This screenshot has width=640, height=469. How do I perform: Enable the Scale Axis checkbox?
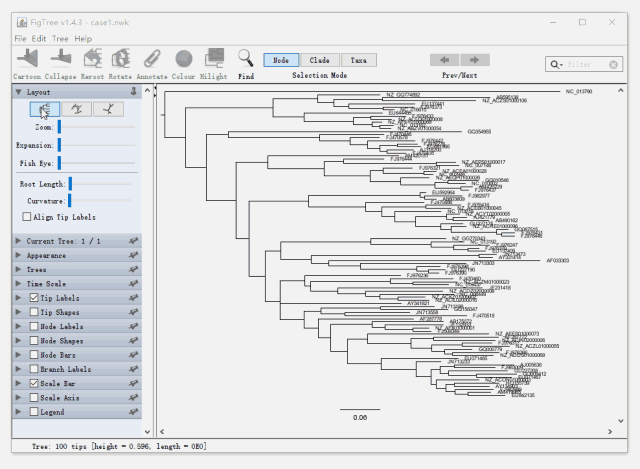pyautogui.click(x=34, y=398)
